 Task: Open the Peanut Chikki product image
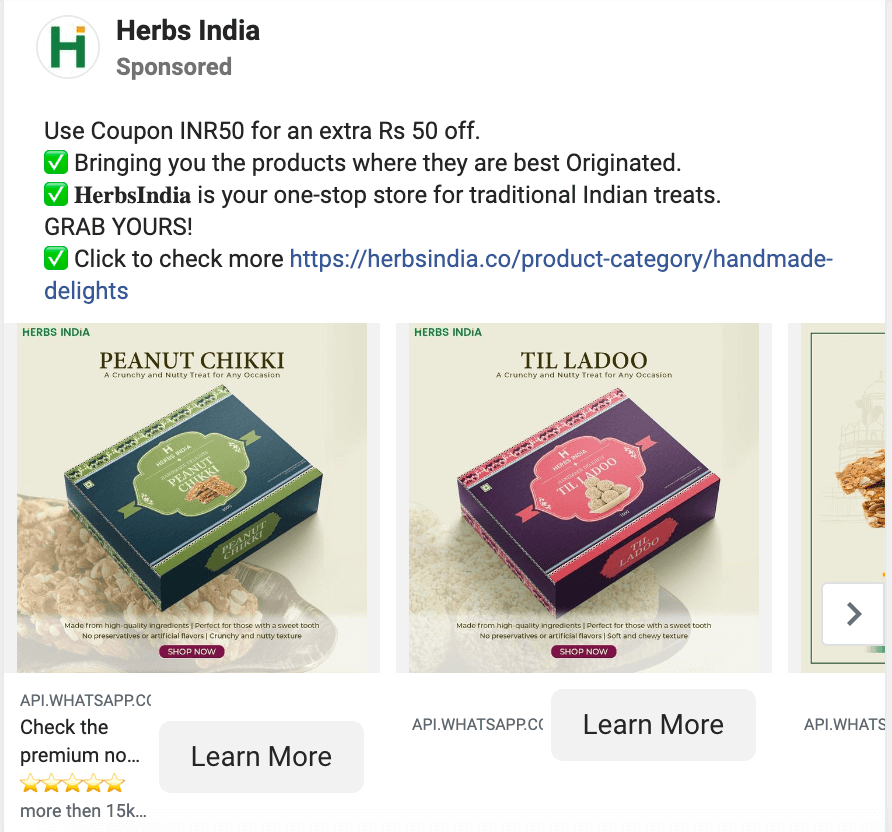(192, 498)
